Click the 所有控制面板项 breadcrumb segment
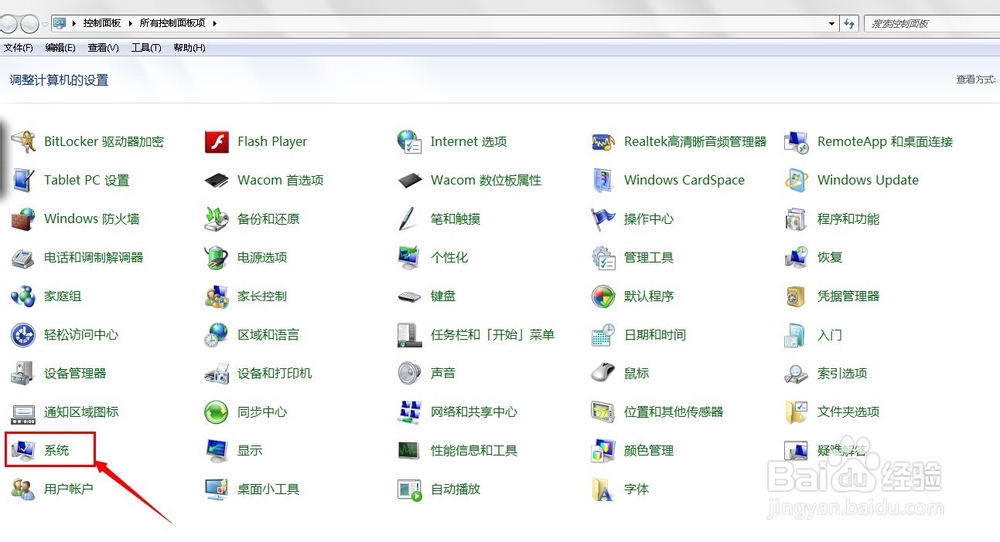 pos(172,23)
